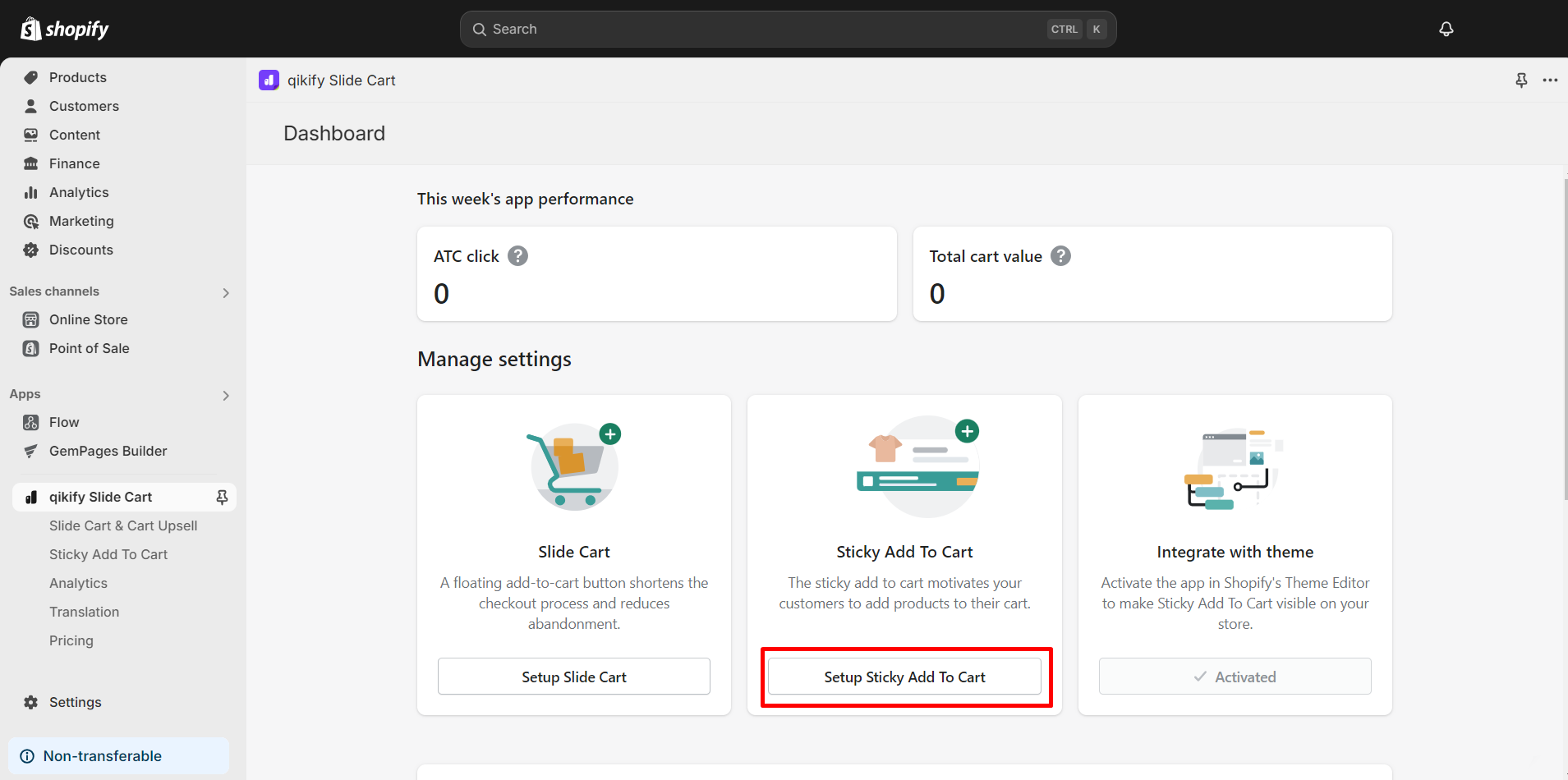
Task: Open the notifications bell
Action: (1446, 29)
